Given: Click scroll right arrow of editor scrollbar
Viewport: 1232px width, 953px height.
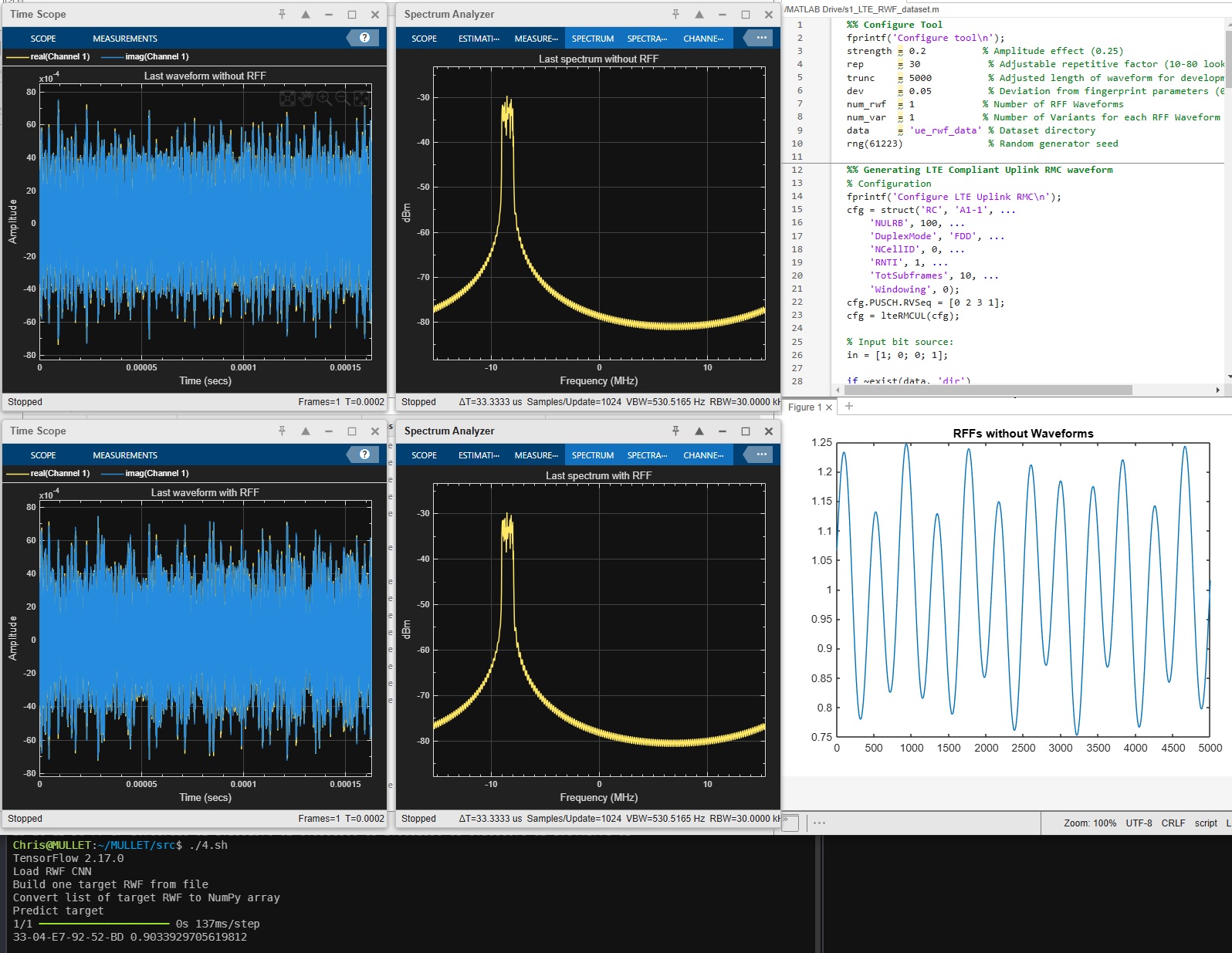Looking at the screenshot, I should click(x=1218, y=390).
